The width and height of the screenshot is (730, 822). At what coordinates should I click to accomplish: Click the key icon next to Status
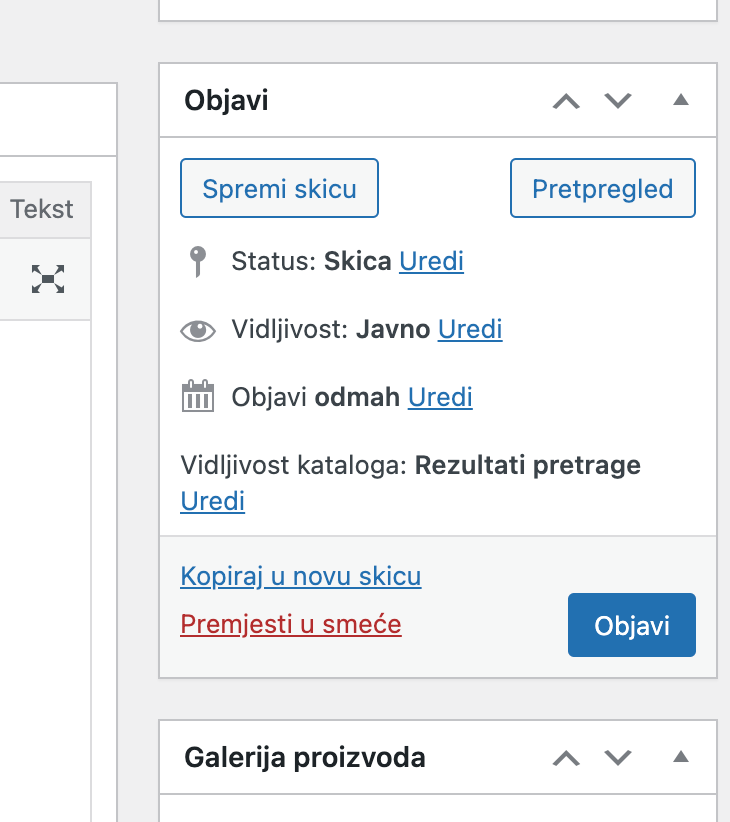pos(198,260)
